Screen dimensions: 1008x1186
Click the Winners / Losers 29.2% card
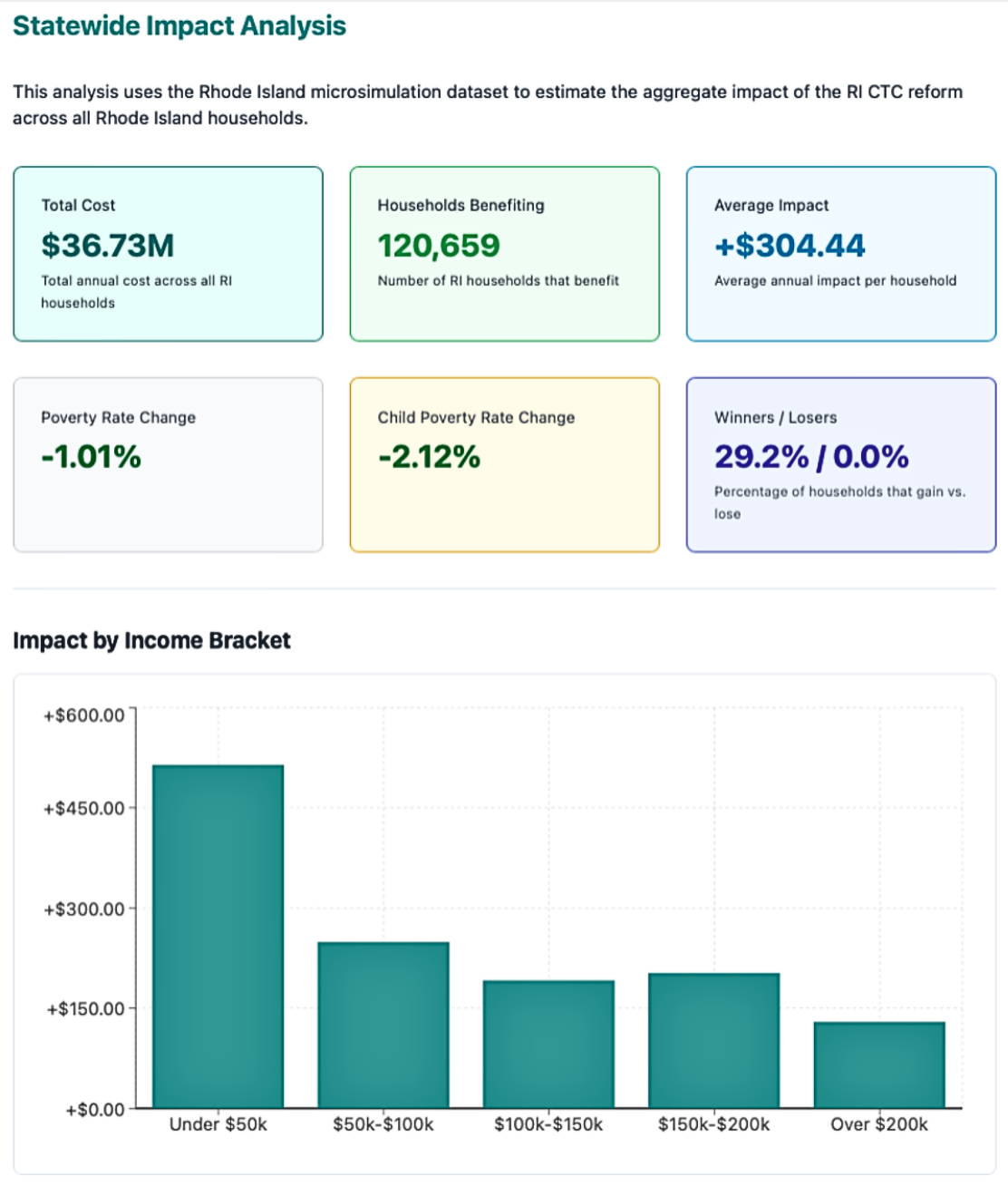pyautogui.click(x=840, y=464)
